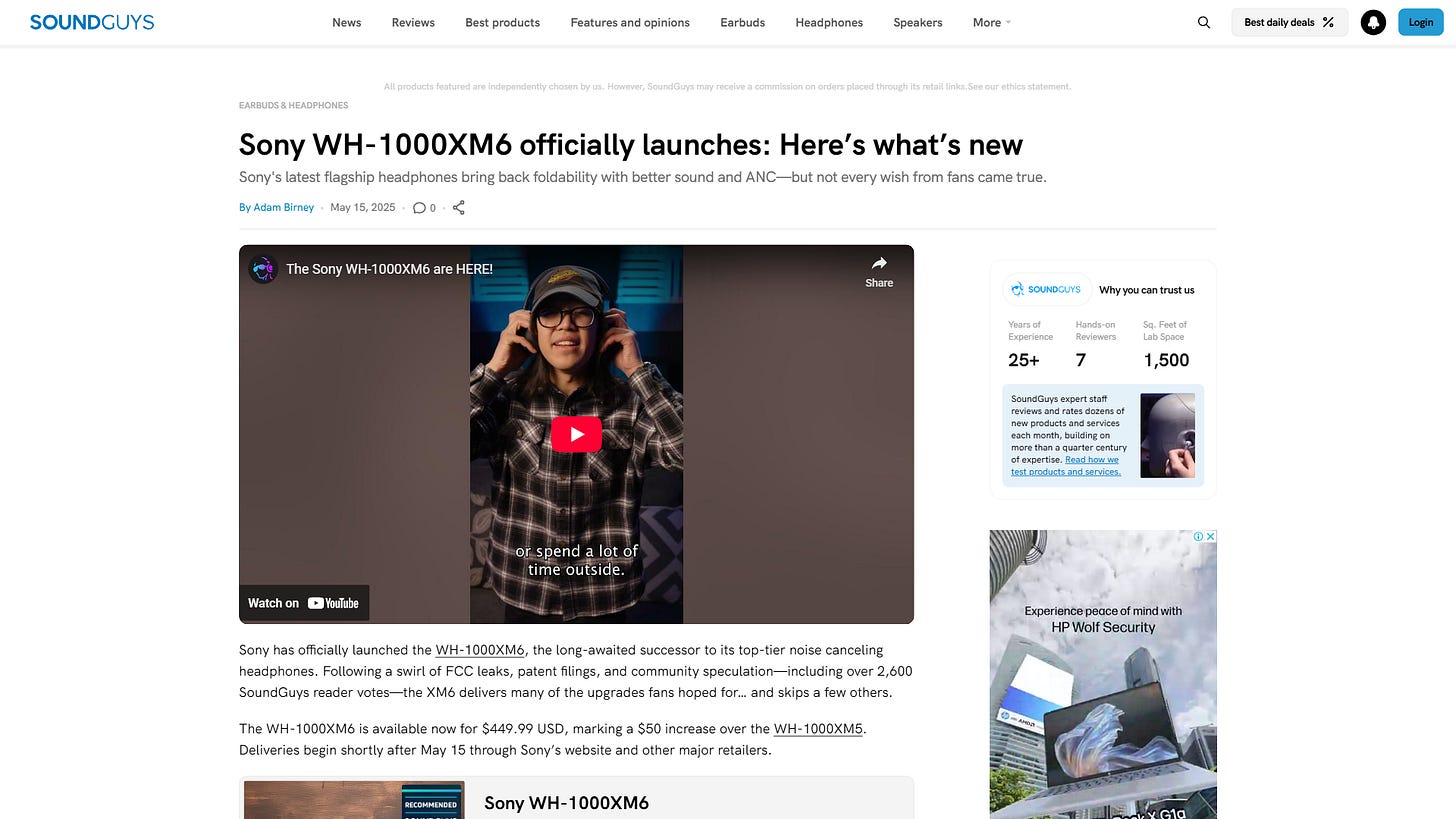Open the video title link
Viewport: 1456px width, 819px height.
(x=389, y=269)
